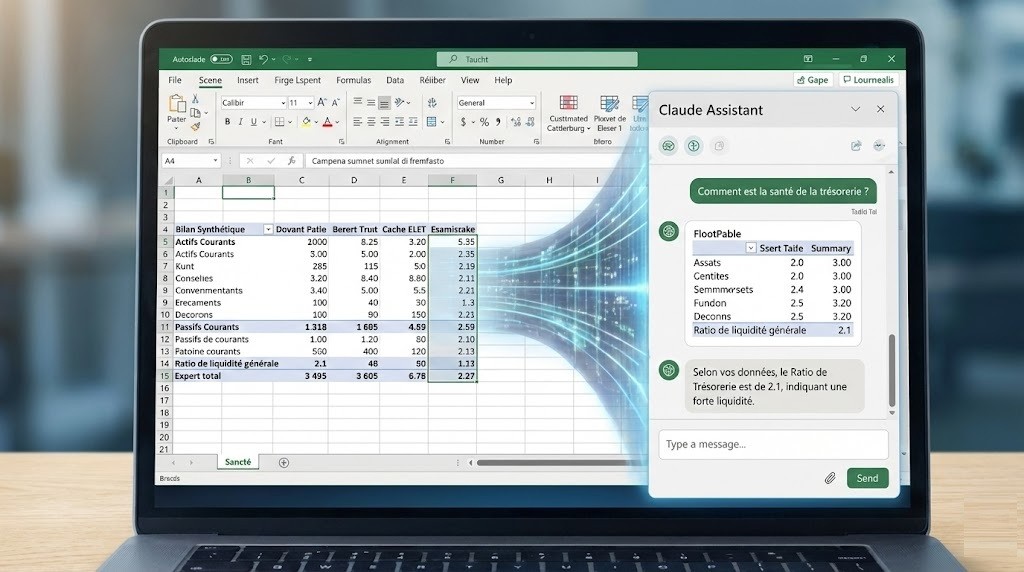Click the Cut scissors icon

click(195, 99)
